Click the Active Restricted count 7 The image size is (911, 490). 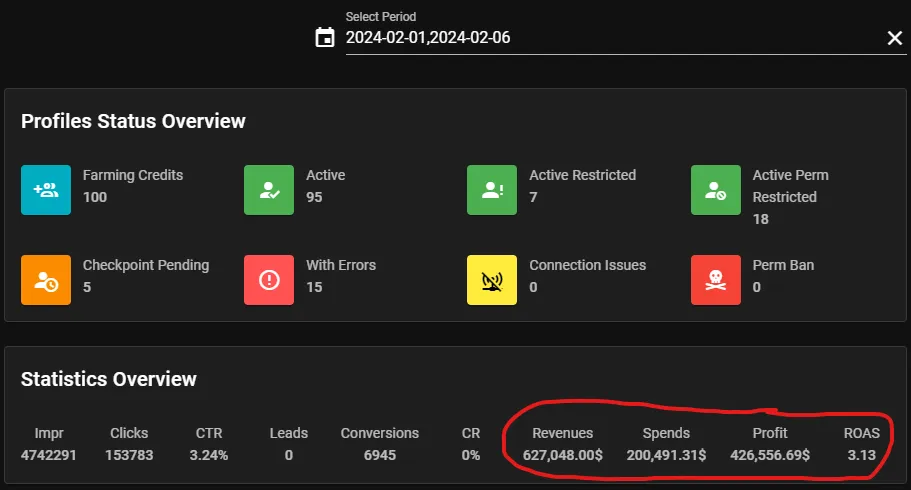point(533,198)
